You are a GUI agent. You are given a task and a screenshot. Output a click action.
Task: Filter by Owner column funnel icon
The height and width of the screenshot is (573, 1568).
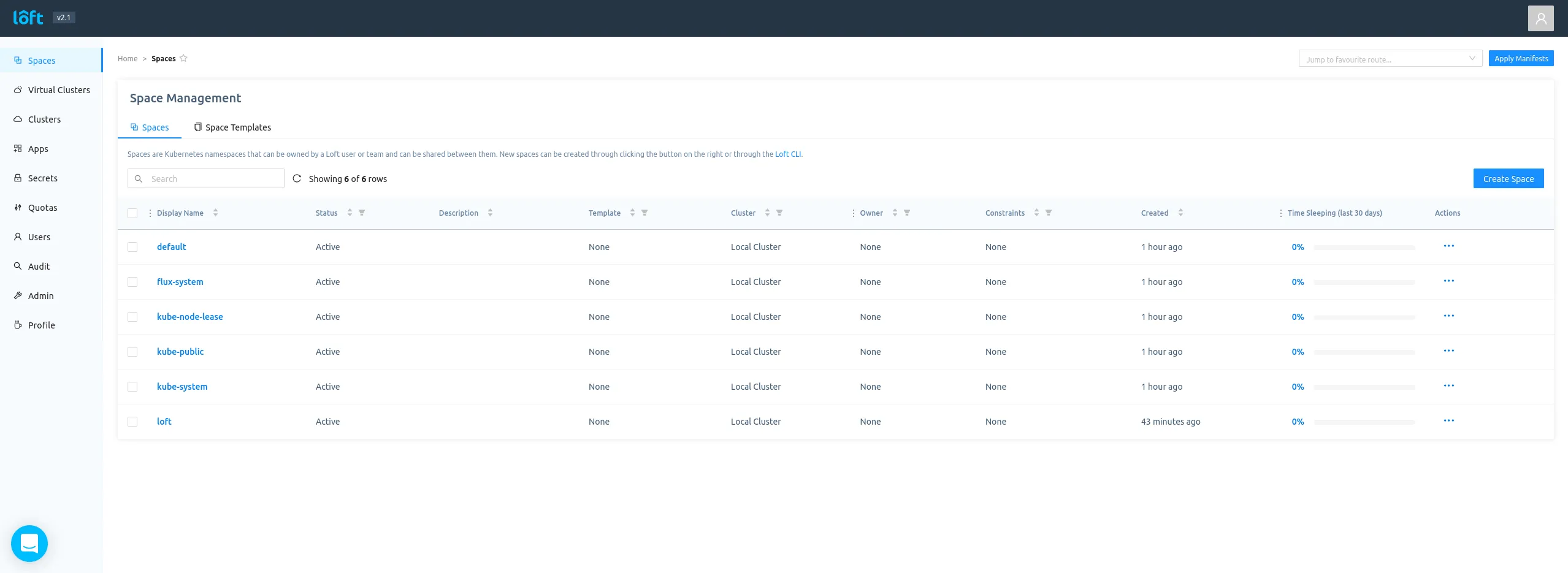[907, 213]
